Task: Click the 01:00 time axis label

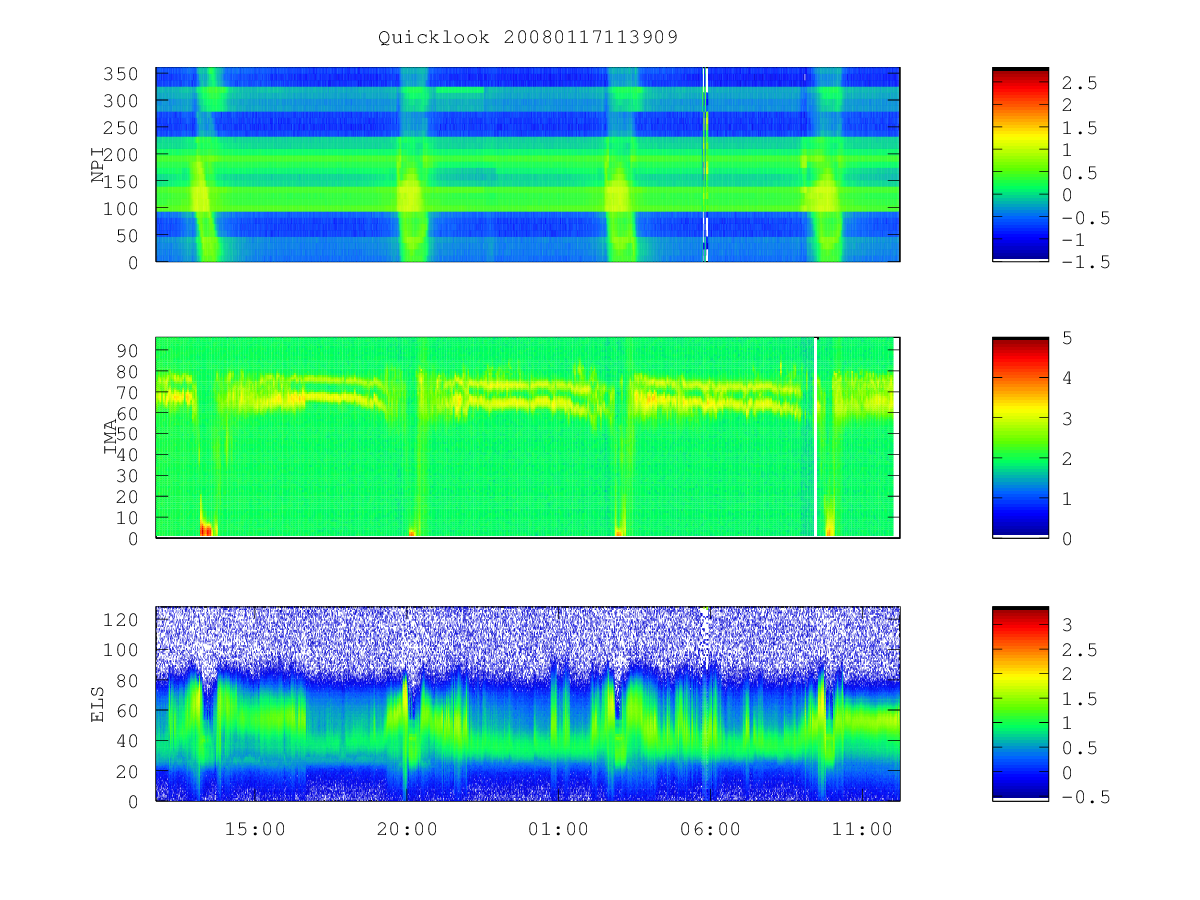Action: 559,830
